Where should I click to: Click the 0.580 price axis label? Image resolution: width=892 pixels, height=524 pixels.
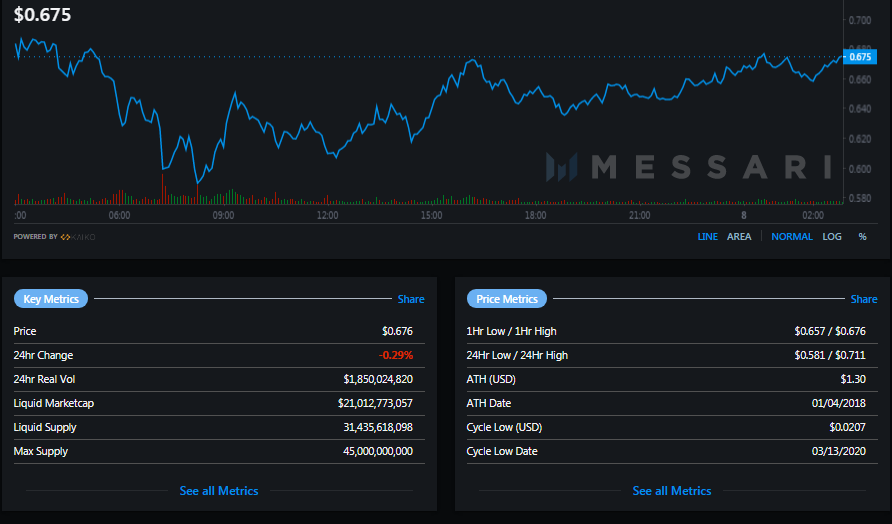860,199
